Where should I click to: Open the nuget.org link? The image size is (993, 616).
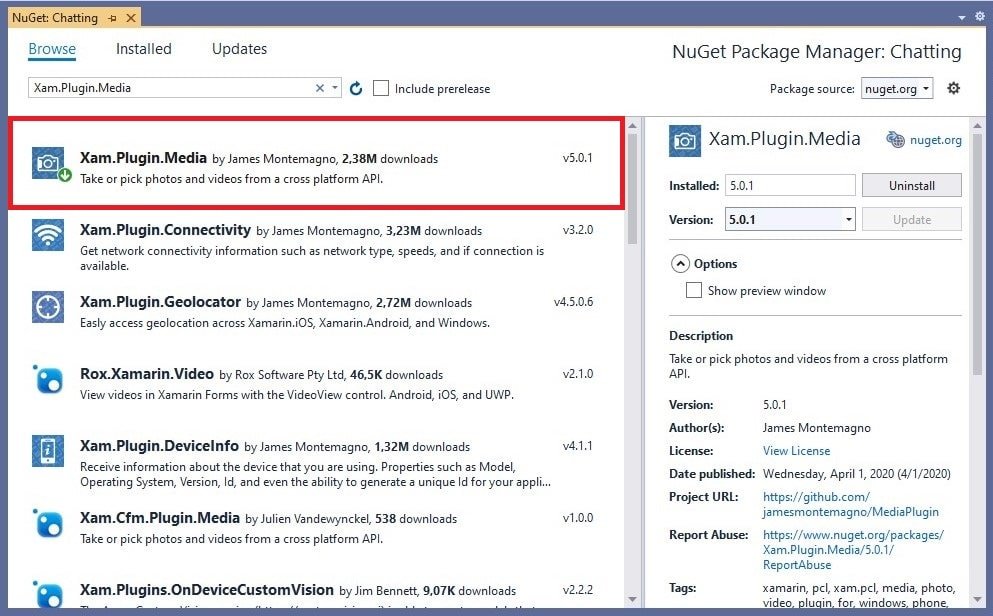[x=935, y=140]
